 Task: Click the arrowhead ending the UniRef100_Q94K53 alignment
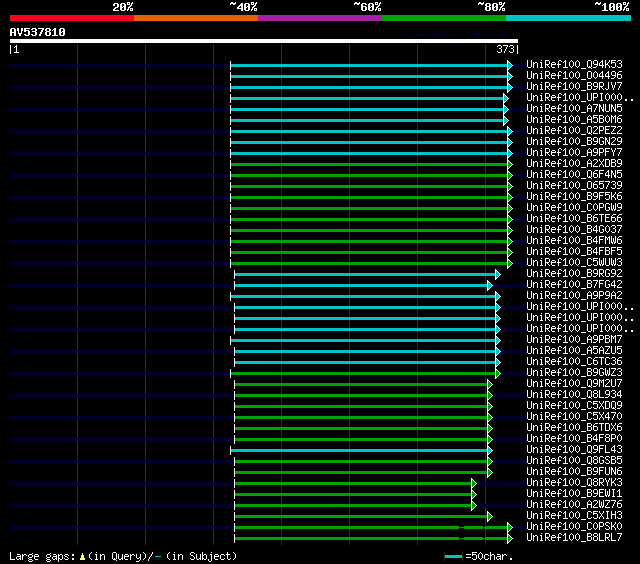(x=509, y=65)
